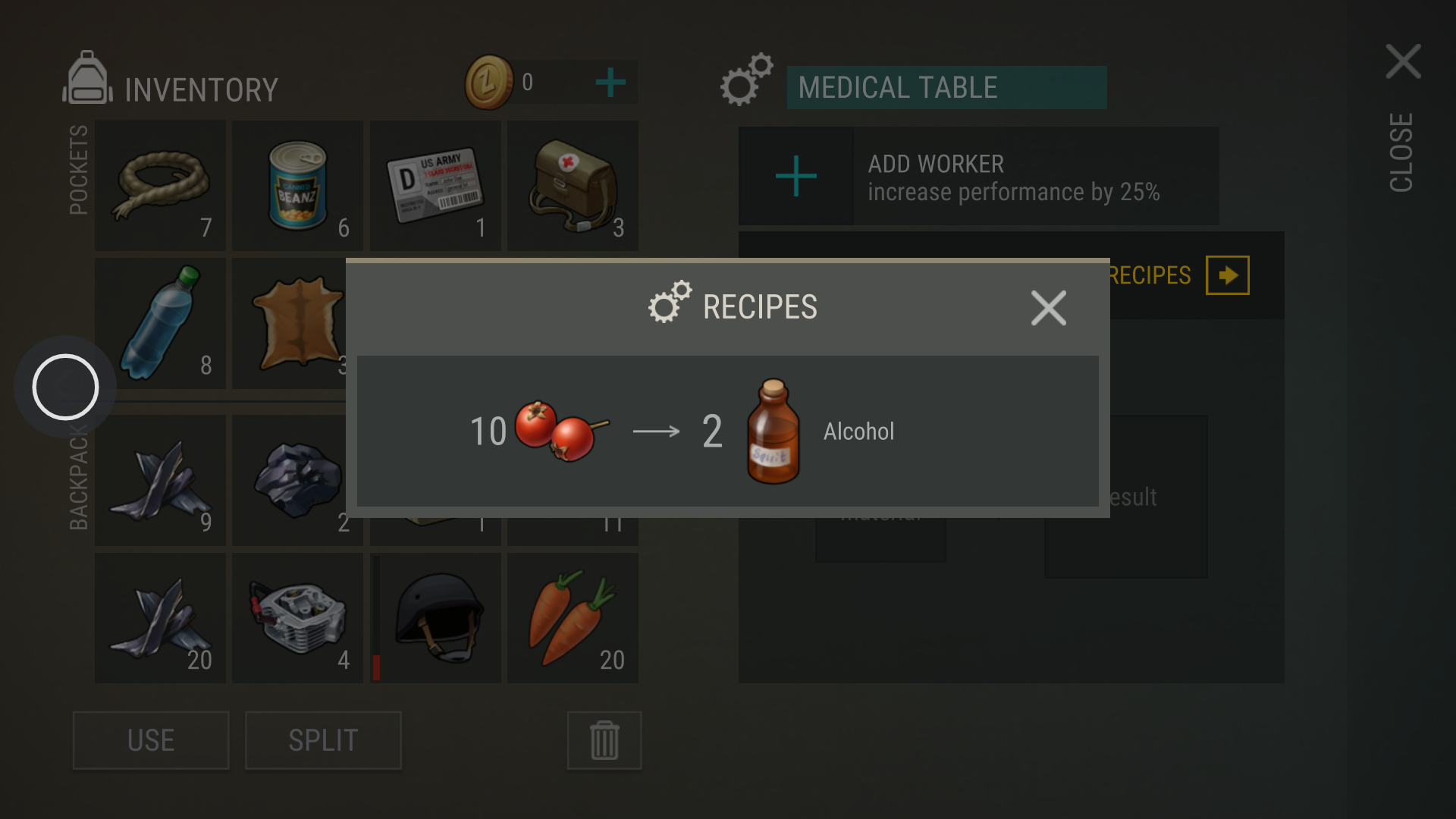Add coins with plus button
The height and width of the screenshot is (819, 1456).
pyautogui.click(x=610, y=82)
